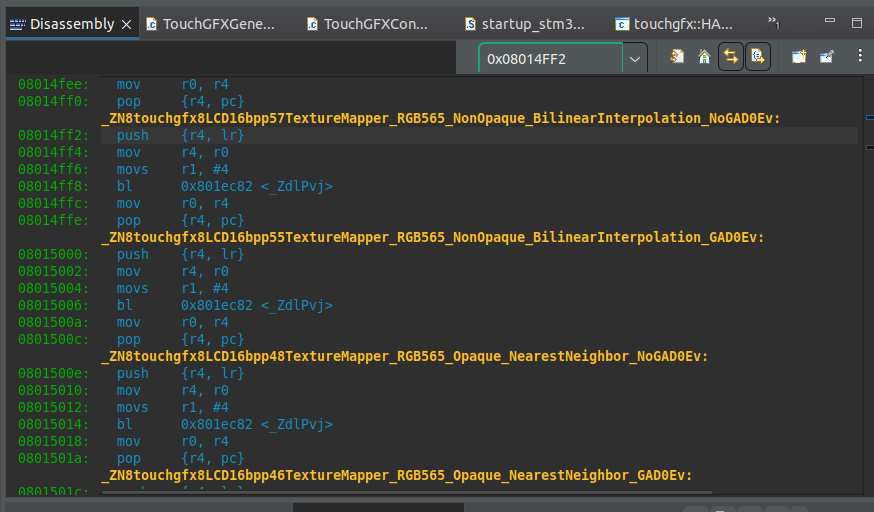Click the horizontal scrollbar of the disassembly
Viewport: 874px width, 512px height.
407,493
